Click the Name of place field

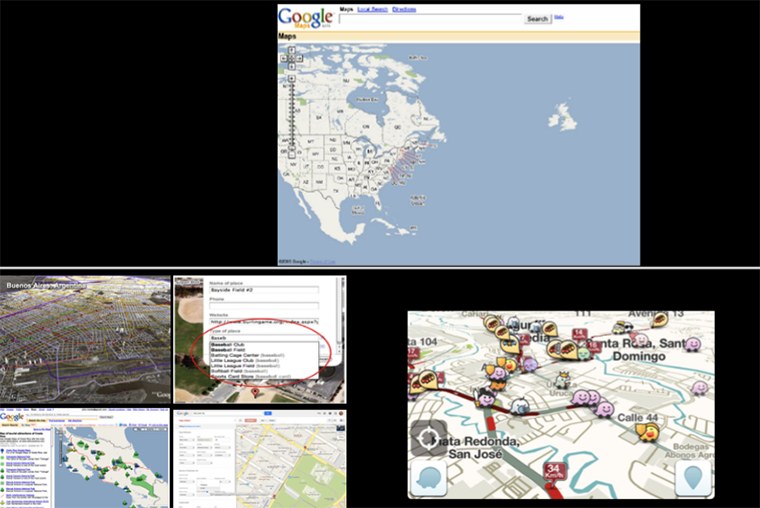tap(264, 290)
